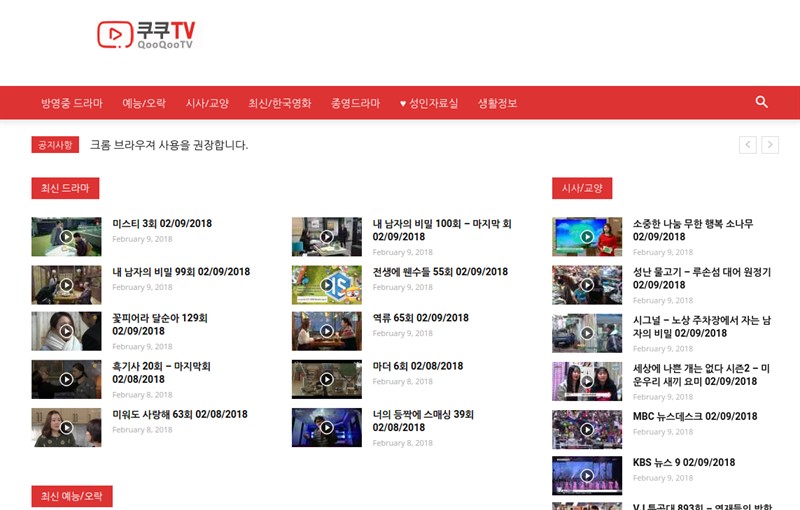This screenshot has width=800, height=510.
Task: Open 방영중 드라마 menu
Action: pos(72,103)
